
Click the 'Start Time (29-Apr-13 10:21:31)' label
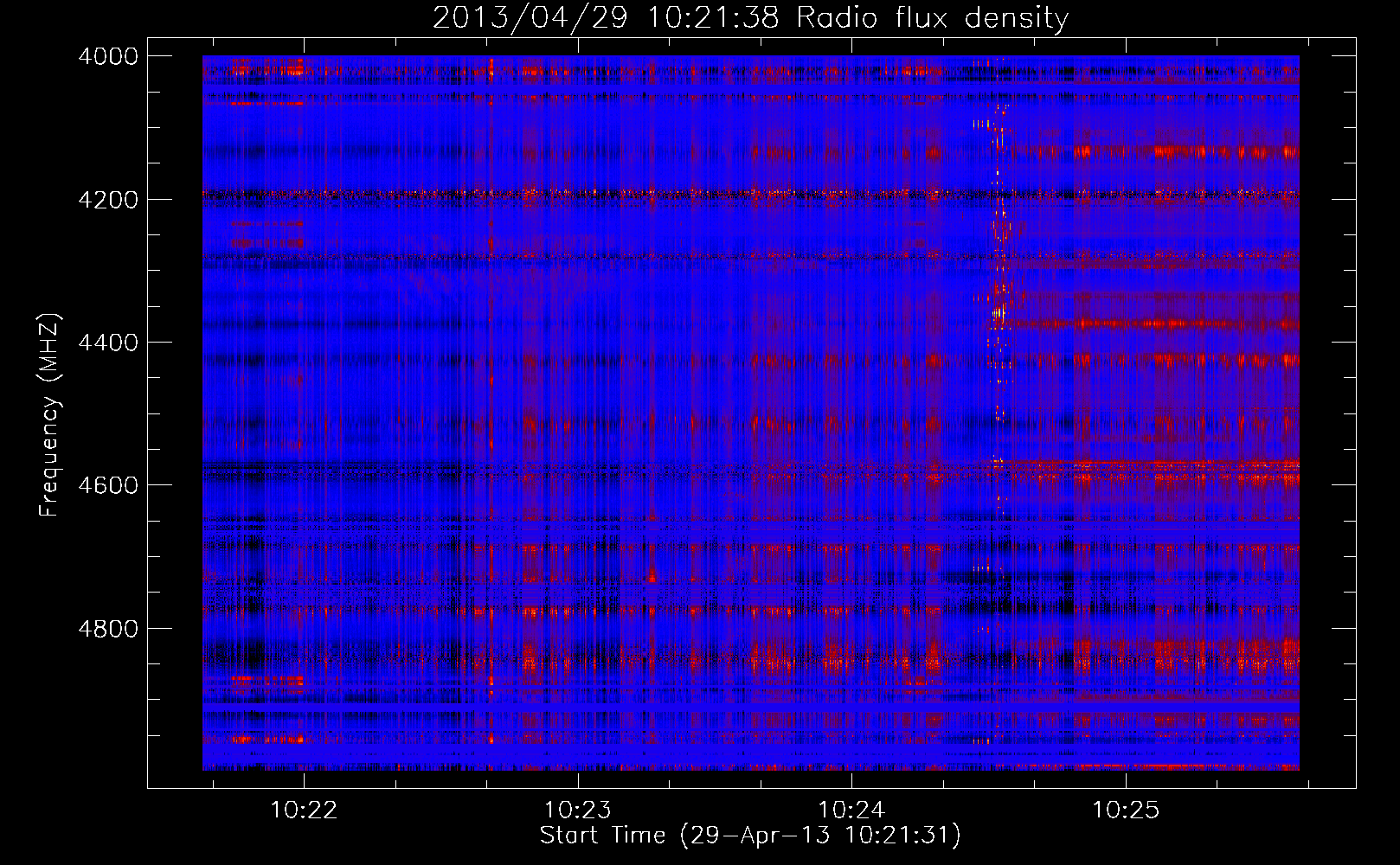(x=750, y=836)
